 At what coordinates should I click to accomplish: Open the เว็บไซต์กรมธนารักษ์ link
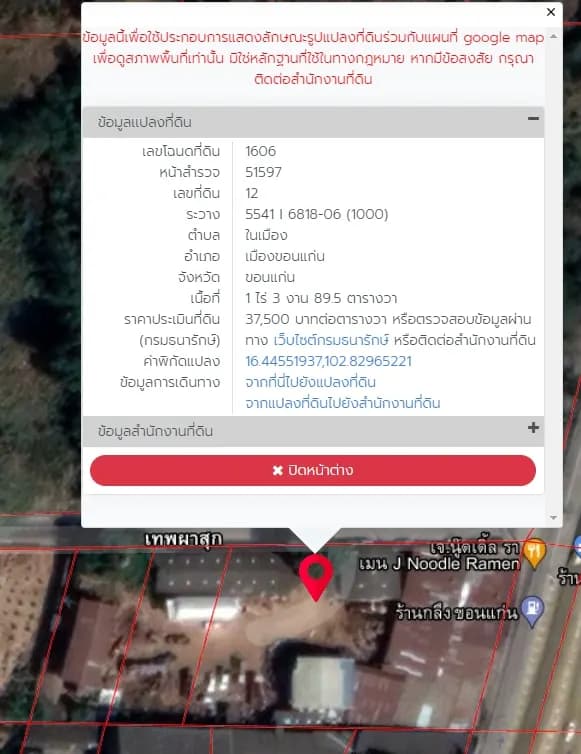pyautogui.click(x=331, y=340)
